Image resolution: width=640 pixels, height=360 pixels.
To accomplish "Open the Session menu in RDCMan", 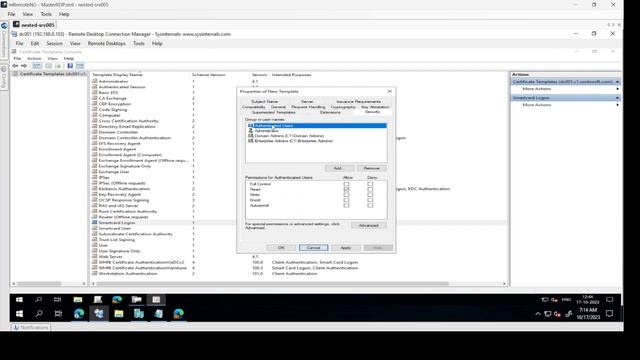I will 54,43.
